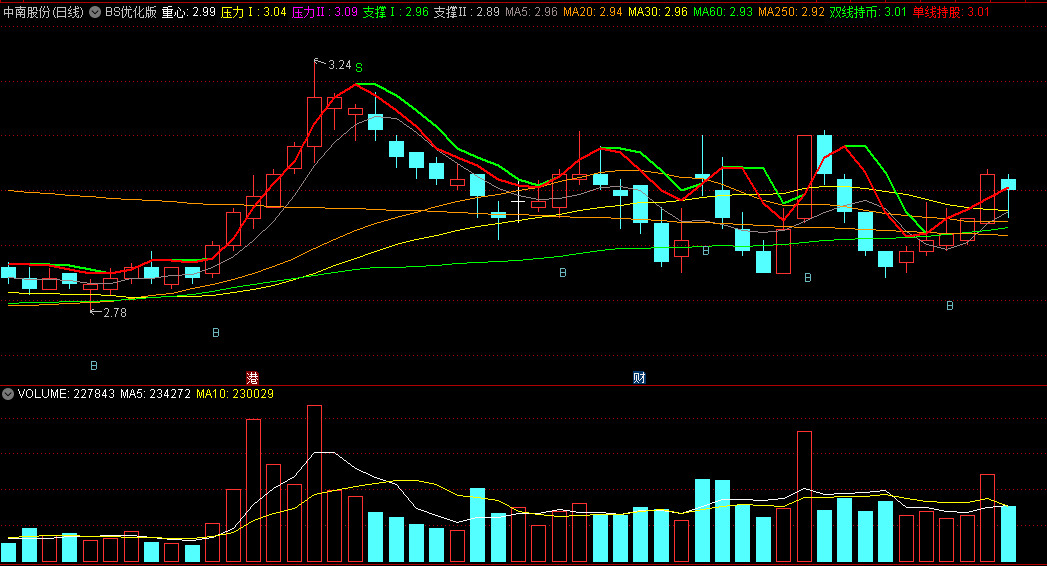Screen dimensions: 1047x566
Task: Click the volume MA5: 234272 label
Action: coord(156,394)
